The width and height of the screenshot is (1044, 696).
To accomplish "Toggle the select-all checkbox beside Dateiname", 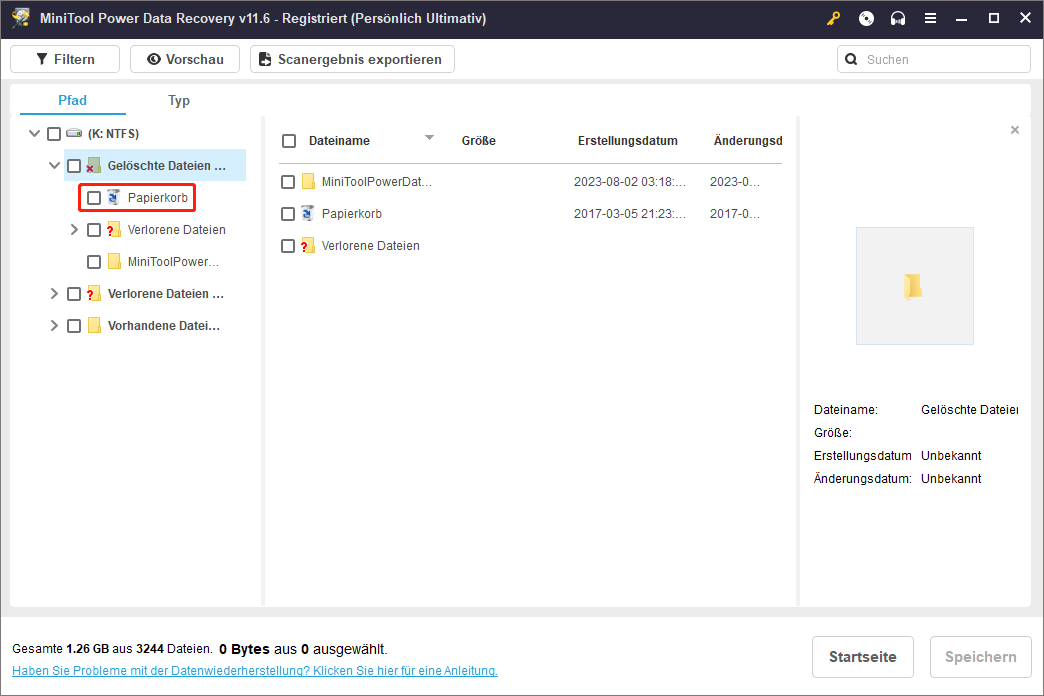I will 289,141.
